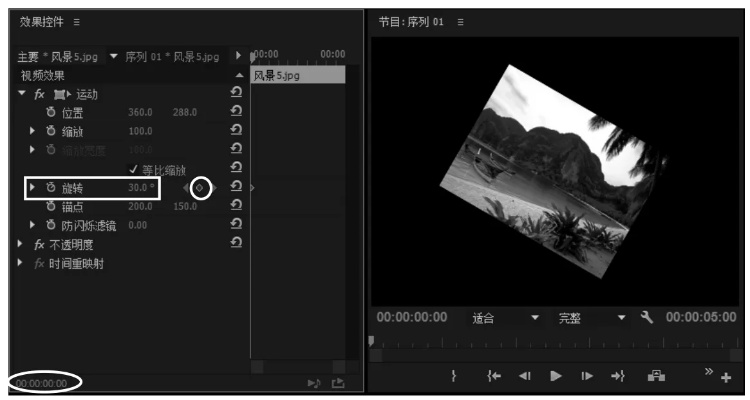Viewport: 750px width, 400px height.
Task: Toggle timeline view arrow beside 序列 01
Action: pos(238,56)
